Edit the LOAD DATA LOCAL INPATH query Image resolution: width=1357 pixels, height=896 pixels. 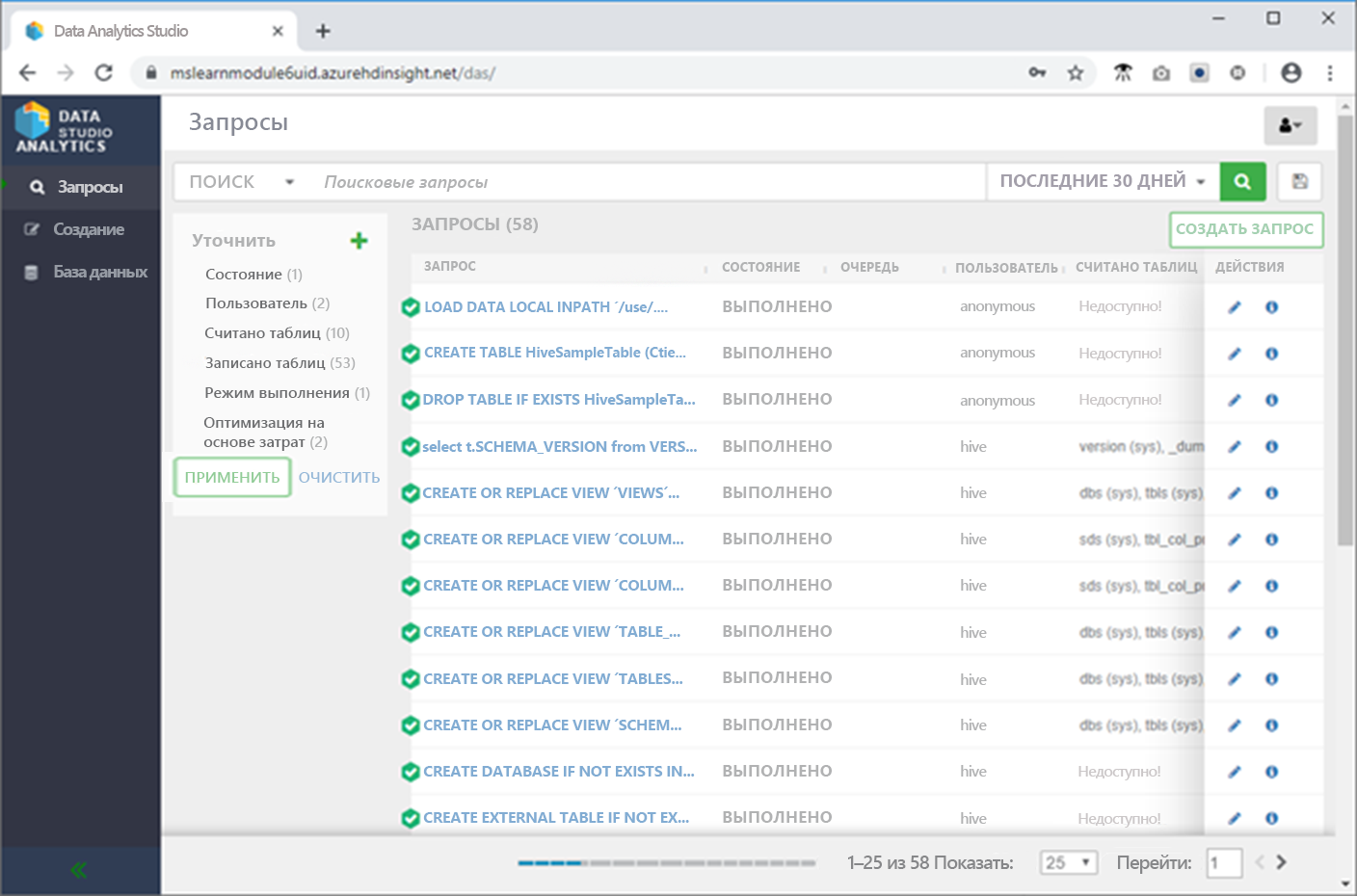point(1234,306)
